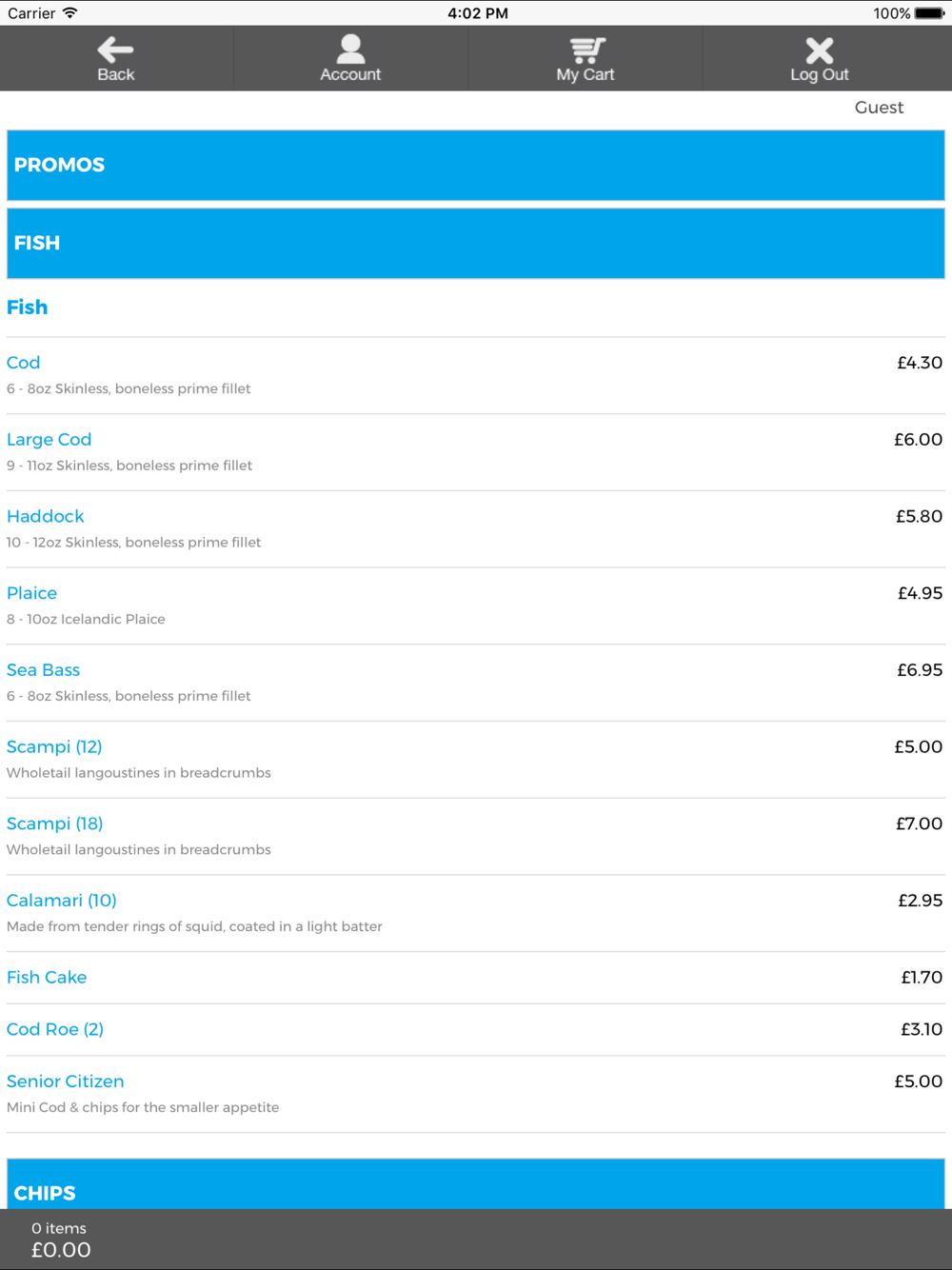This screenshot has height=1270, width=952.
Task: Open the Calamari (10) item
Action: point(476,914)
